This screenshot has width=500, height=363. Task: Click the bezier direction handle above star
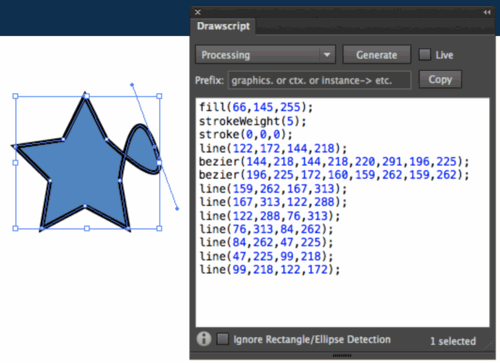pos(132,85)
